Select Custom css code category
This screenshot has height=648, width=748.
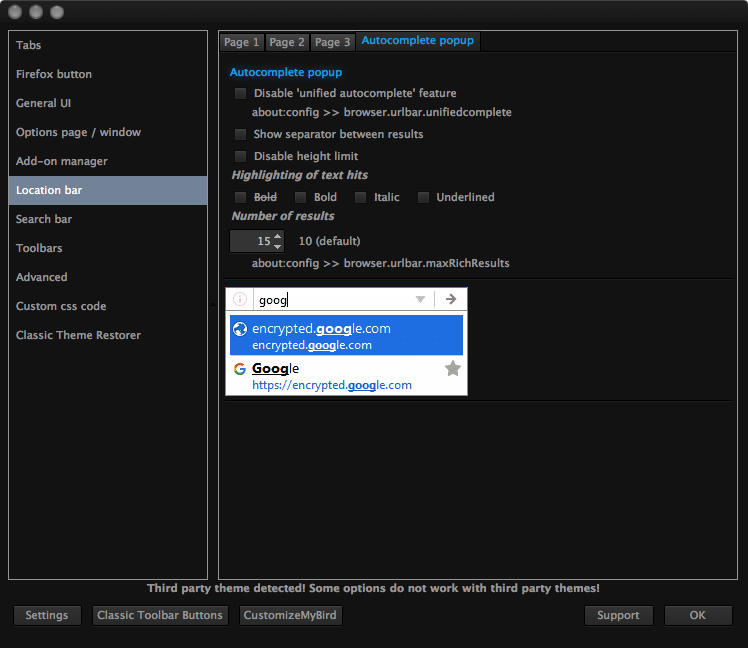tap(108, 306)
